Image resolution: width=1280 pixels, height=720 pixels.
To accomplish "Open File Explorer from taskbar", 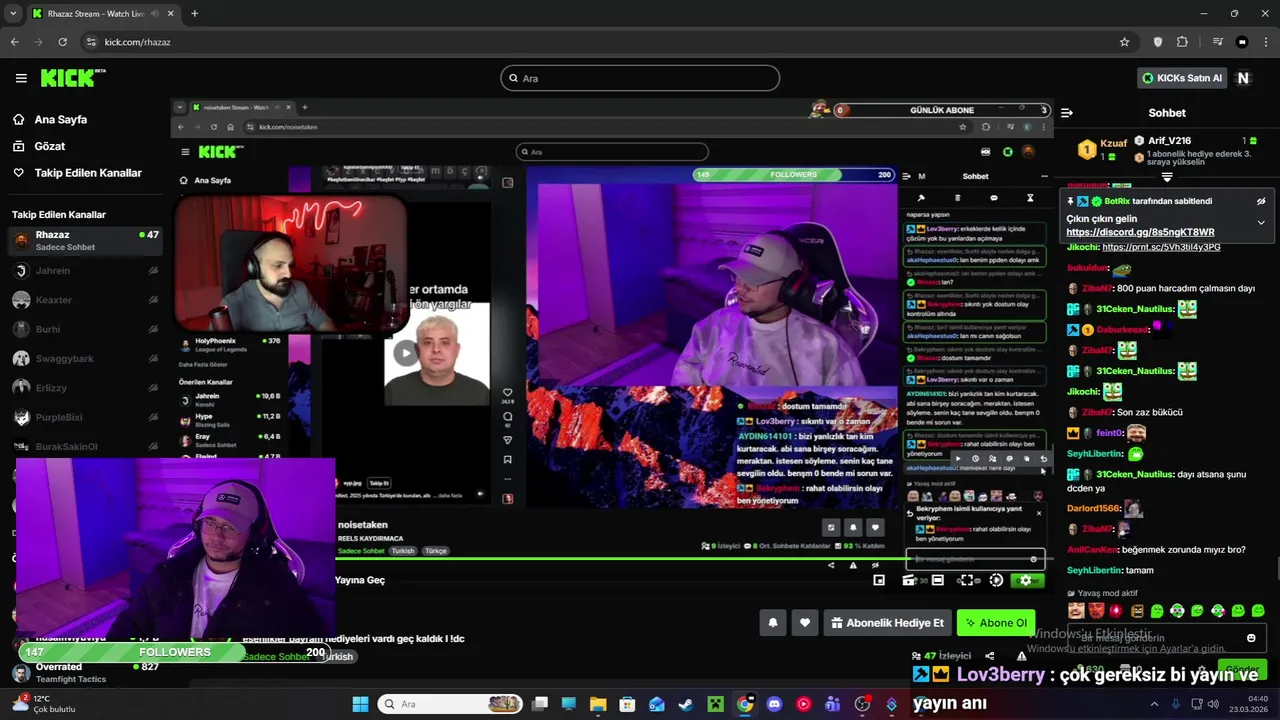I will point(598,704).
